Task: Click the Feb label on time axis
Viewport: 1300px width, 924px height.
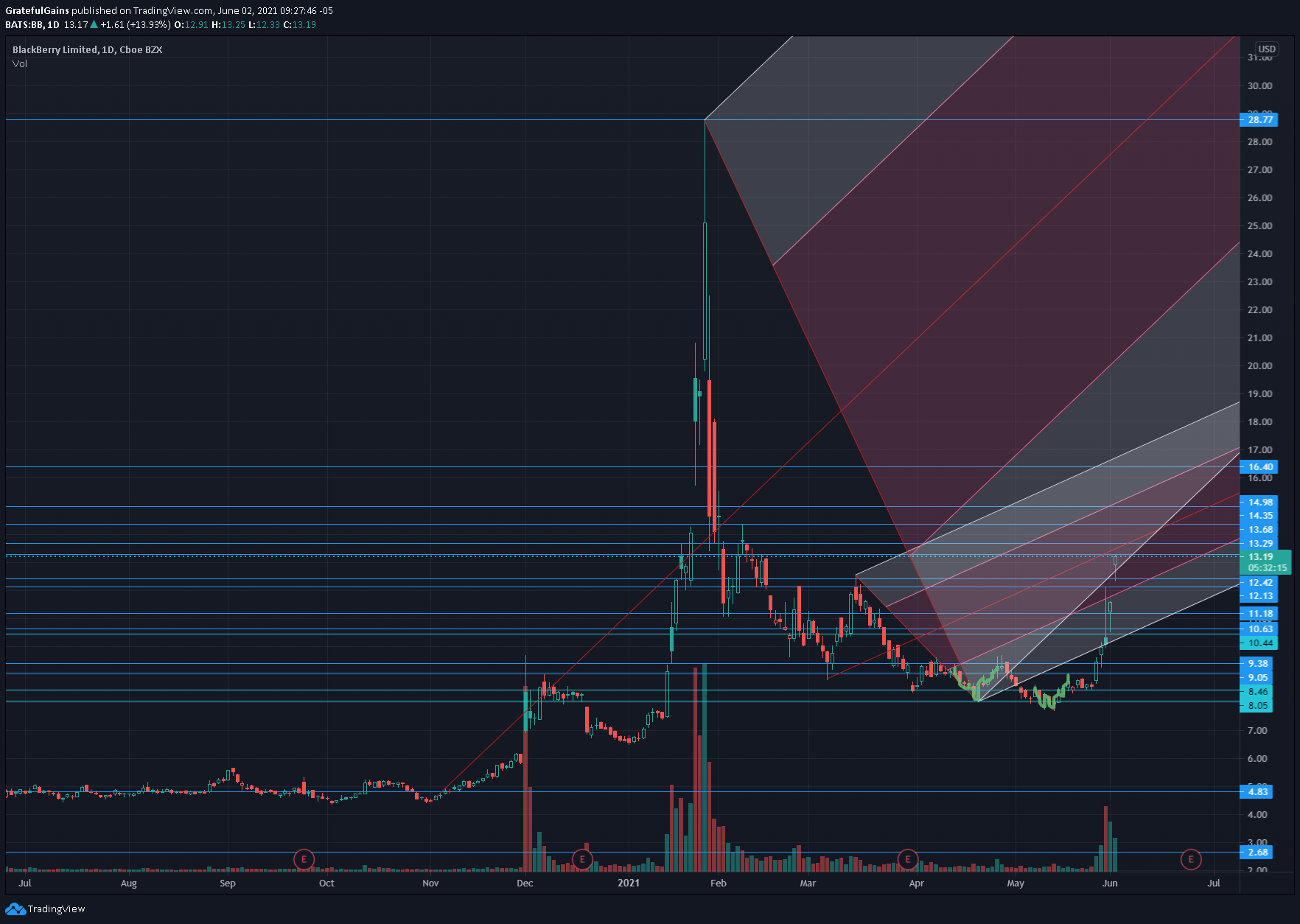Action: coord(719,883)
